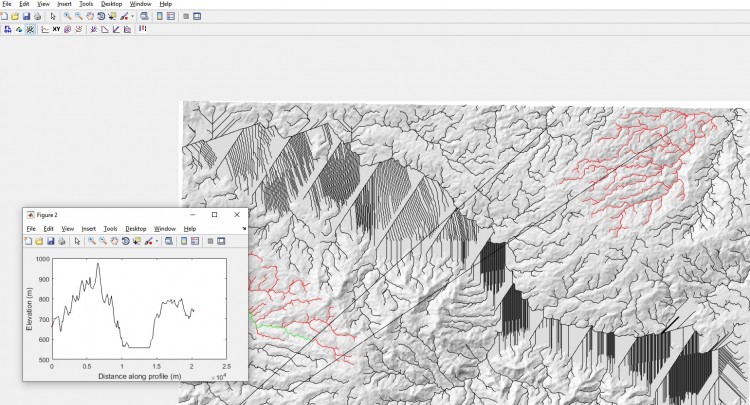Open Edit menu in Figure 2 window

(48, 229)
